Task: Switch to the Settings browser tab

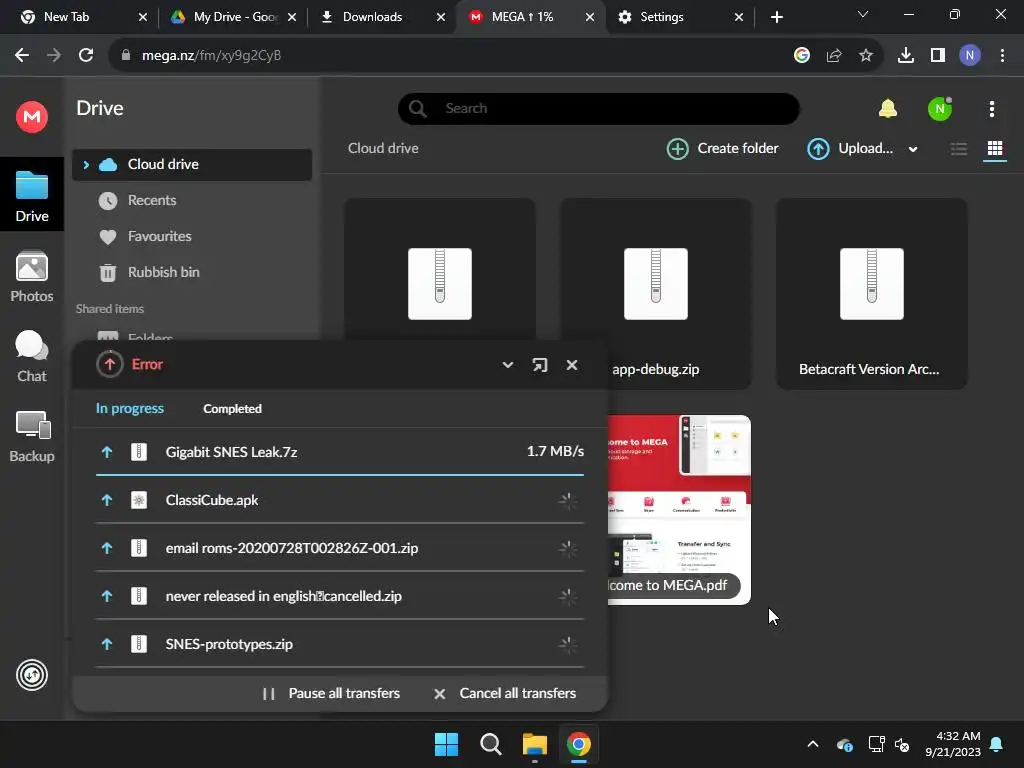Action: click(680, 17)
